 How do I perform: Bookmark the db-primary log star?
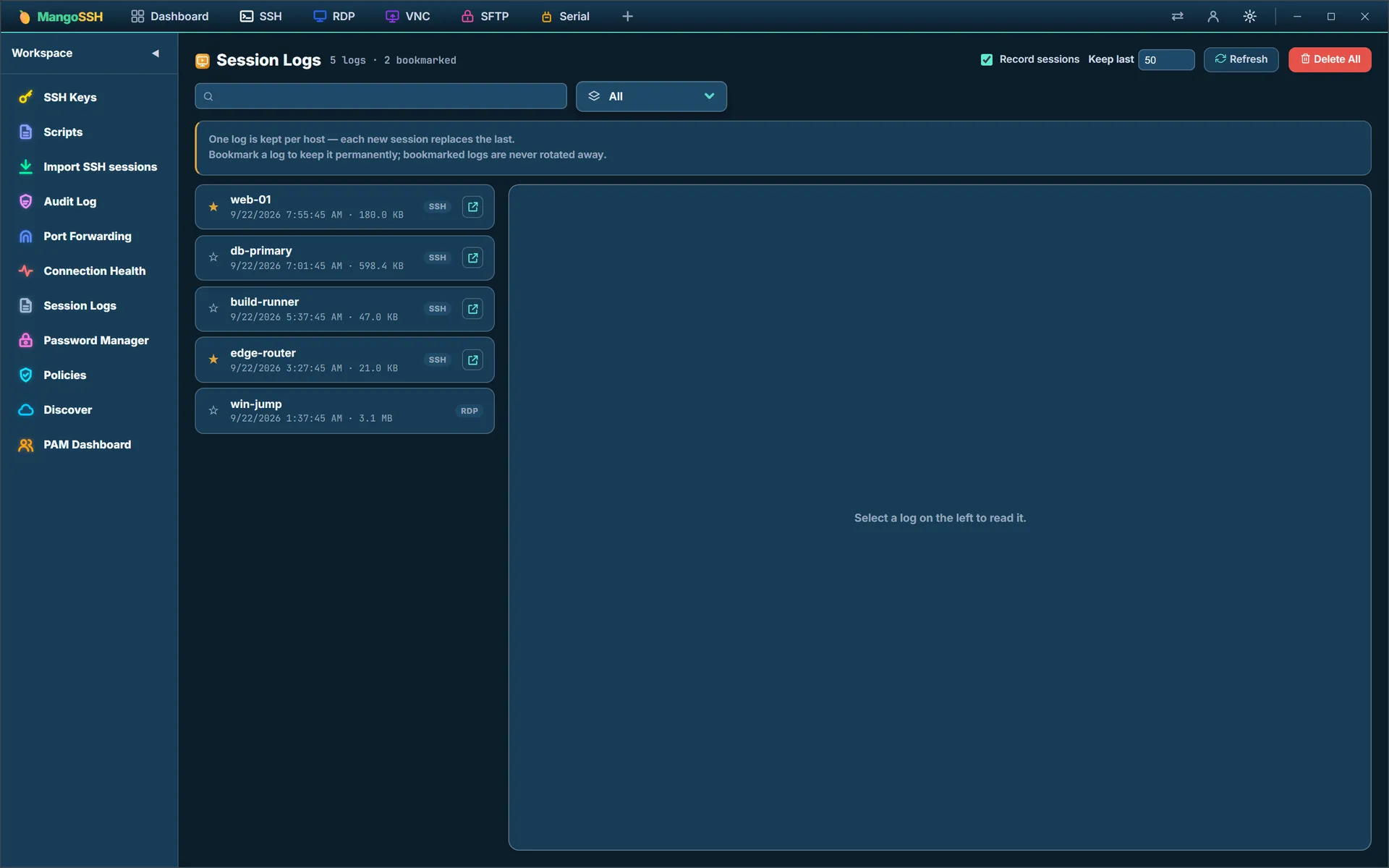click(213, 258)
